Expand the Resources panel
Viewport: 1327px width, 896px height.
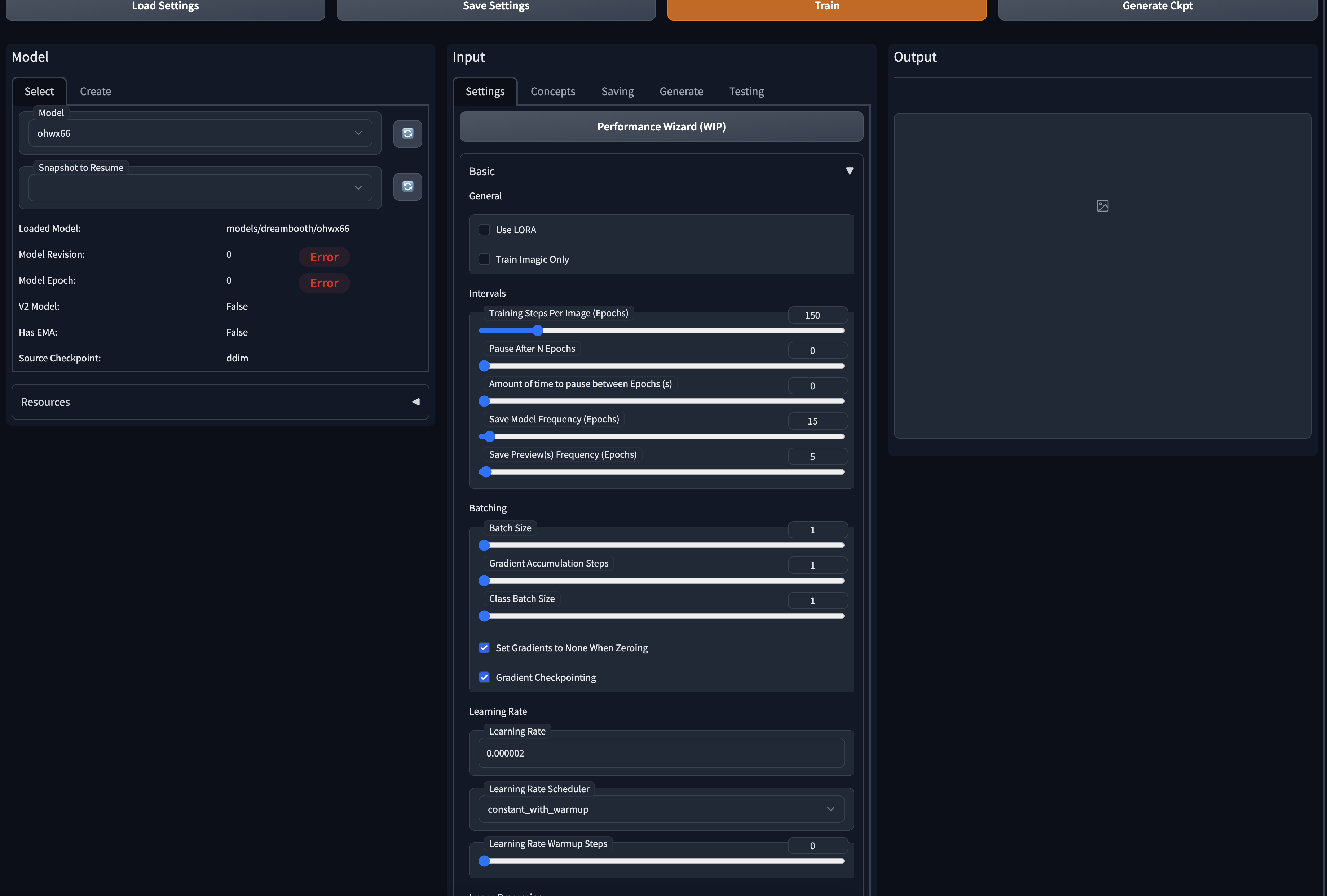click(415, 402)
